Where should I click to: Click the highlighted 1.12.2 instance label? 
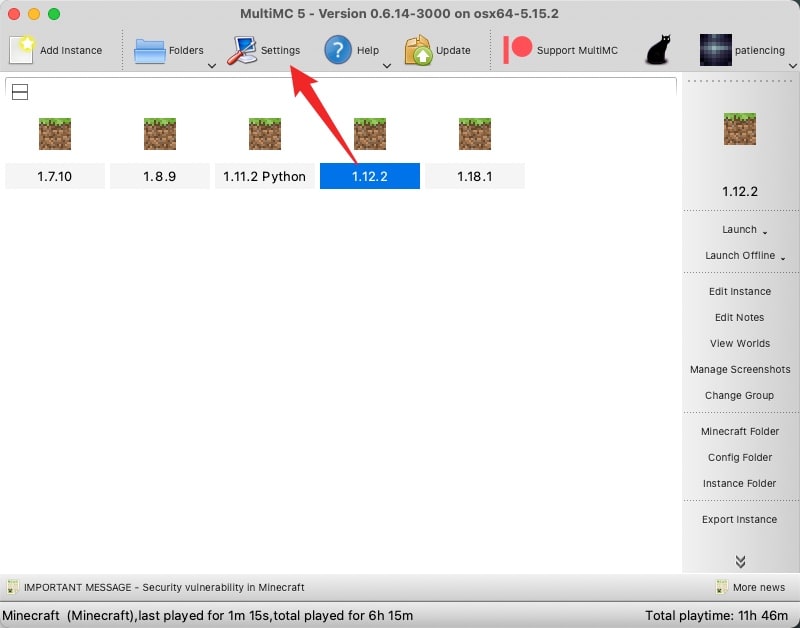370,177
